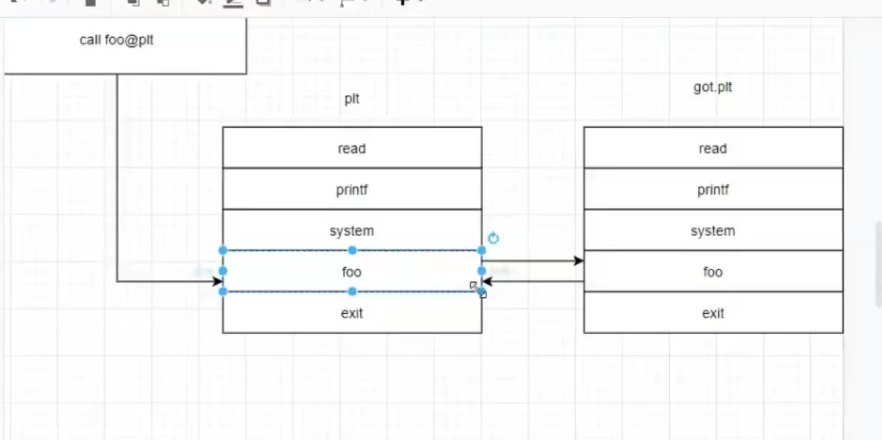Toggle the Shadow toolbar icon
Image resolution: width=882 pixels, height=440 pixels.
[263, 3]
